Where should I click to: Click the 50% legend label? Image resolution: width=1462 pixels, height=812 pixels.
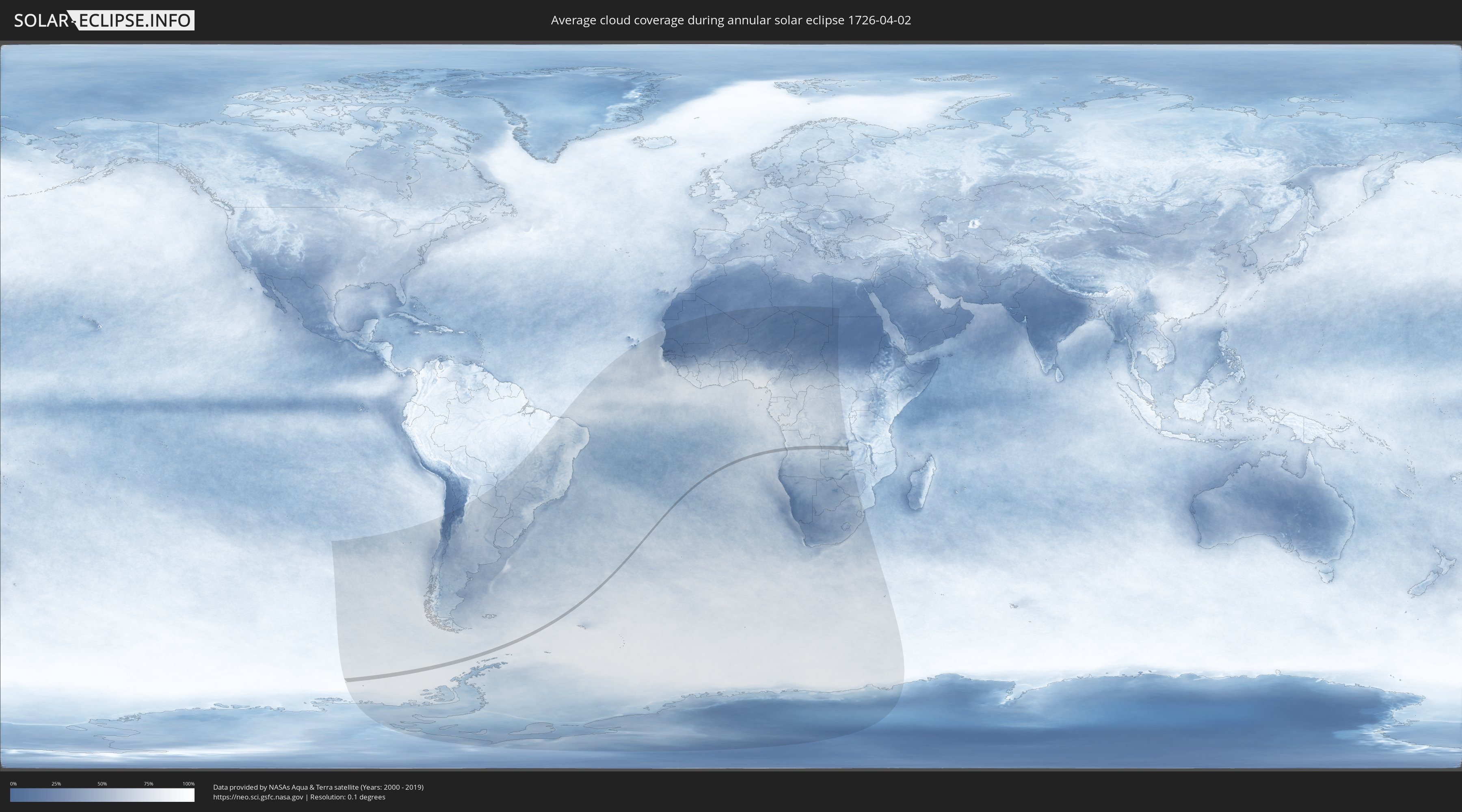(x=102, y=784)
